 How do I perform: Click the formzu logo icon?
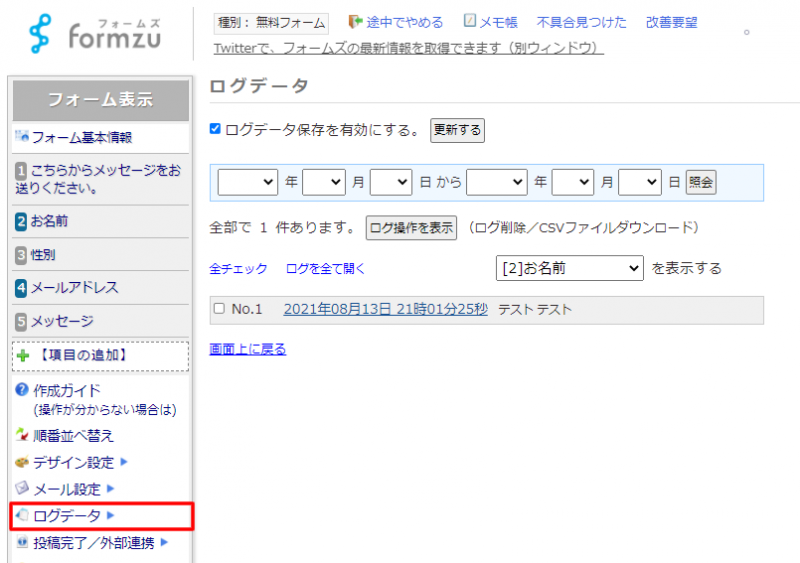(x=42, y=36)
